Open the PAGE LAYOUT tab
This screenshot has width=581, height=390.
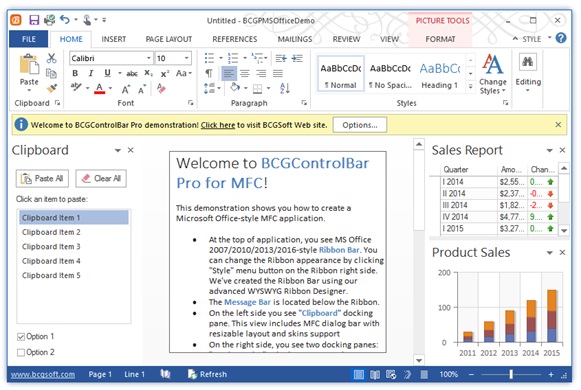[x=169, y=39]
